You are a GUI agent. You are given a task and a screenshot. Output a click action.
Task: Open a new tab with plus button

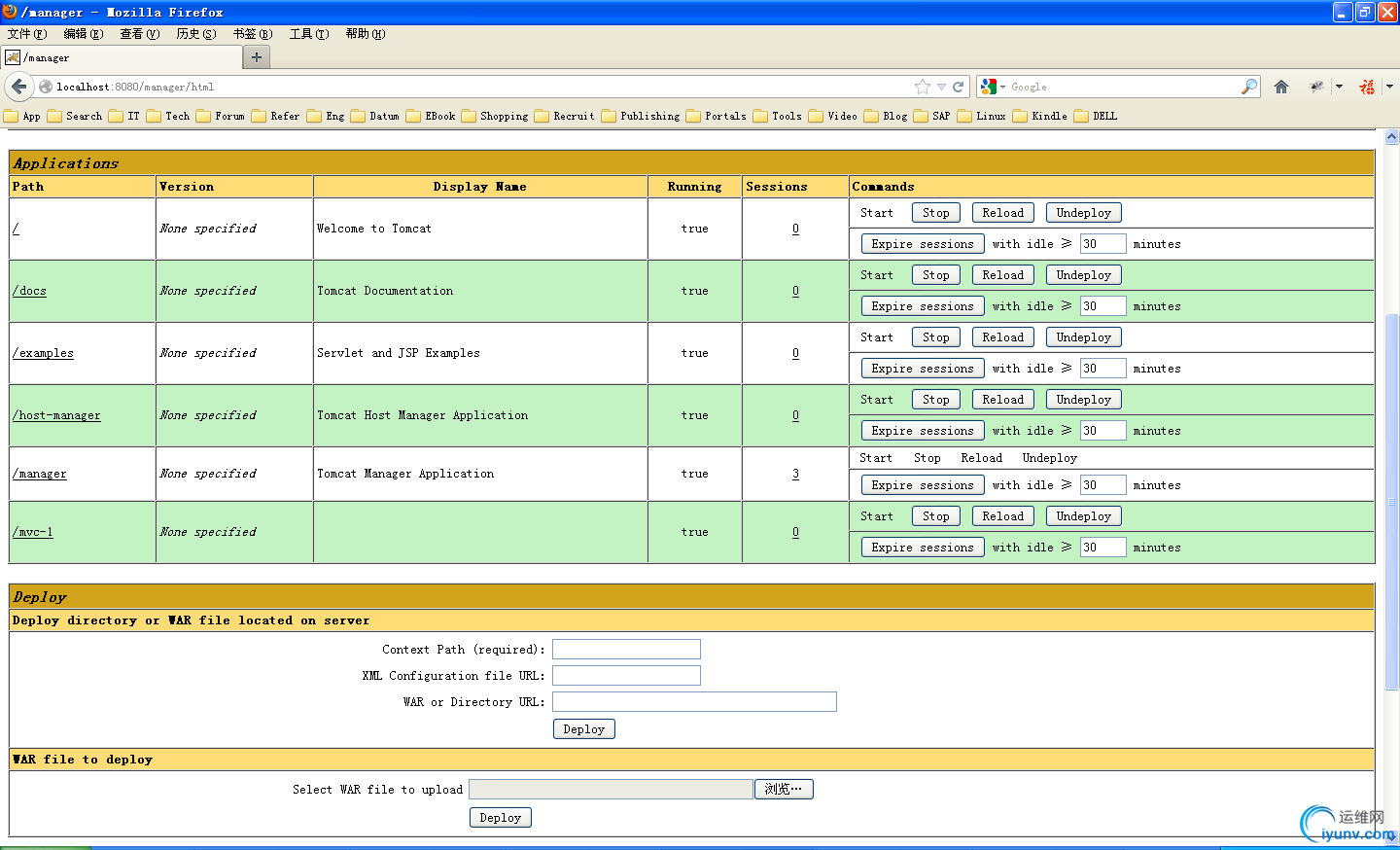coord(257,57)
